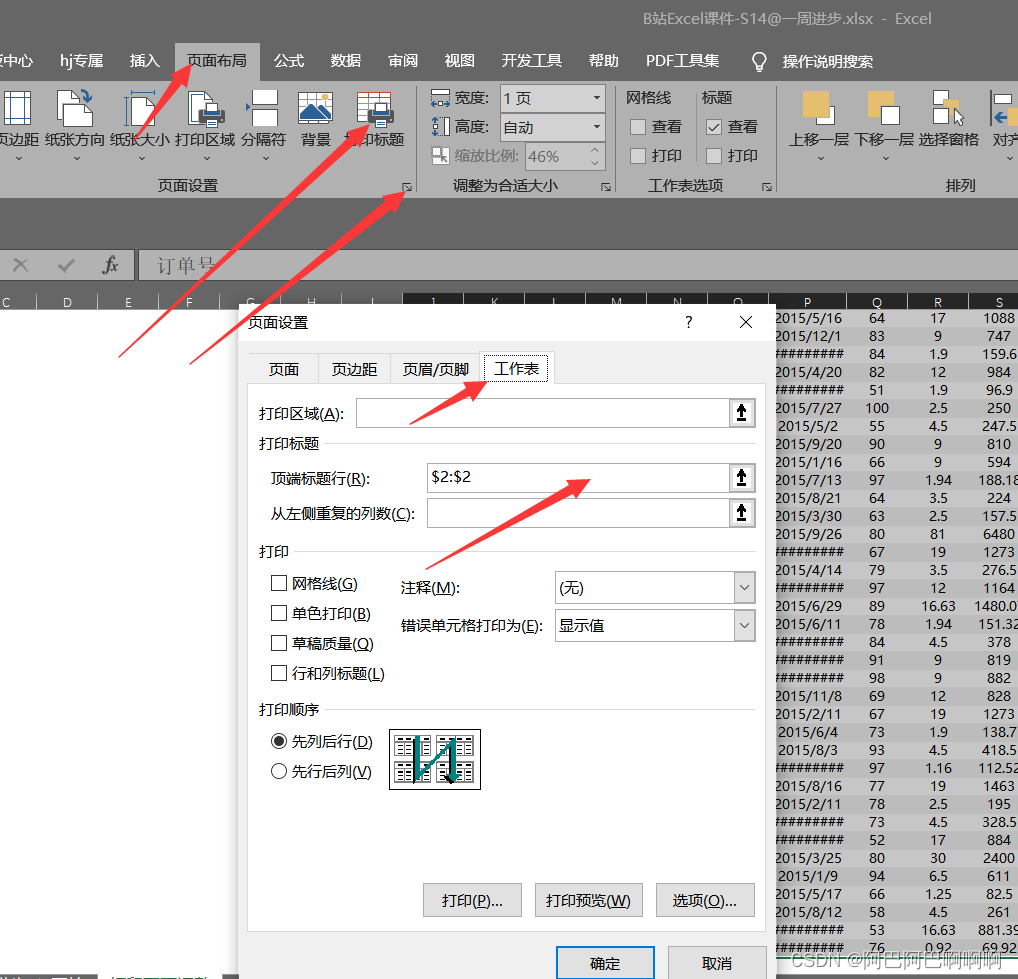Open the Paper Size (纸张大小) menu
The width and height of the screenshot is (1018, 979).
(140, 126)
